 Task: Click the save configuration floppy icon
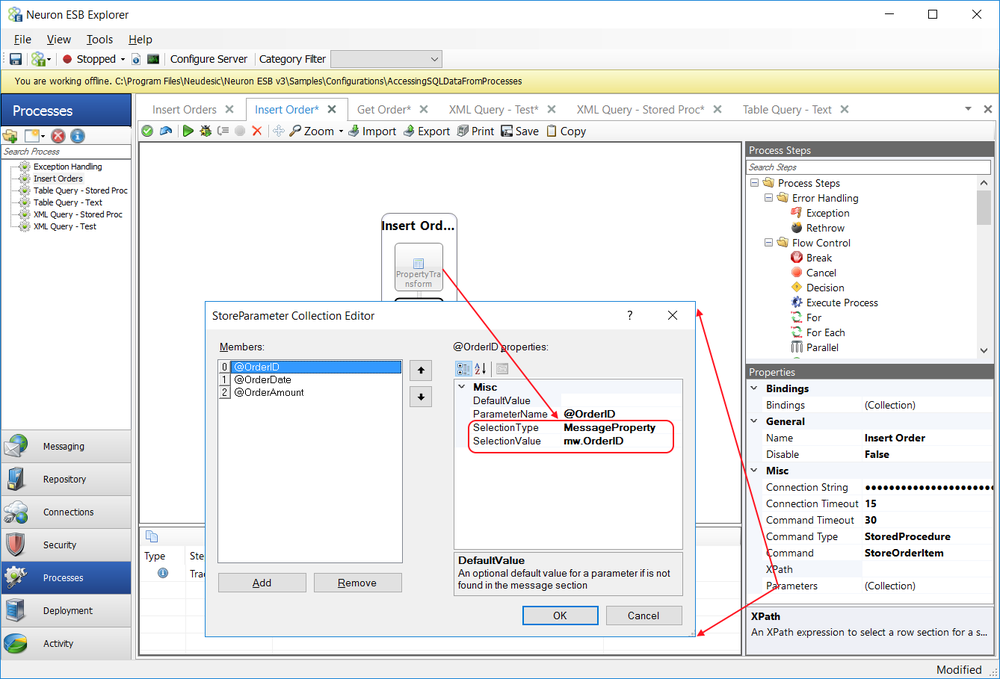point(16,59)
